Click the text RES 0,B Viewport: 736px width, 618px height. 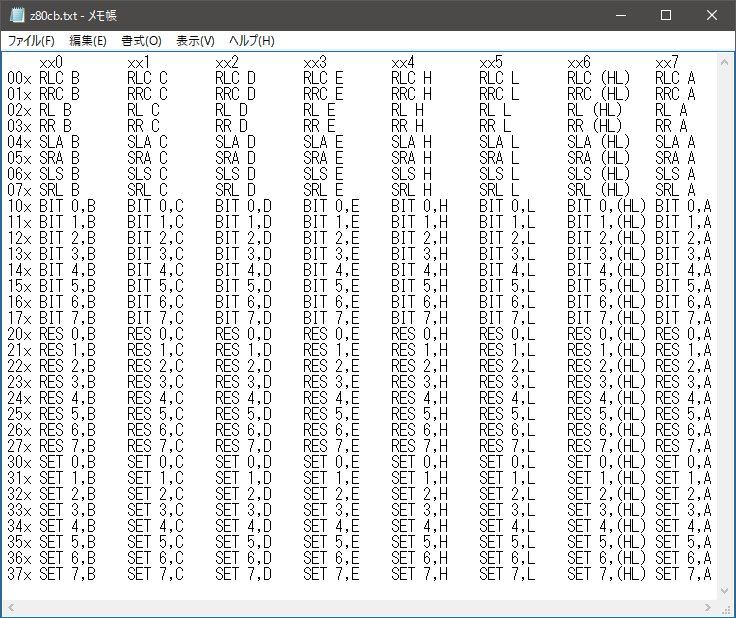(x=67, y=334)
